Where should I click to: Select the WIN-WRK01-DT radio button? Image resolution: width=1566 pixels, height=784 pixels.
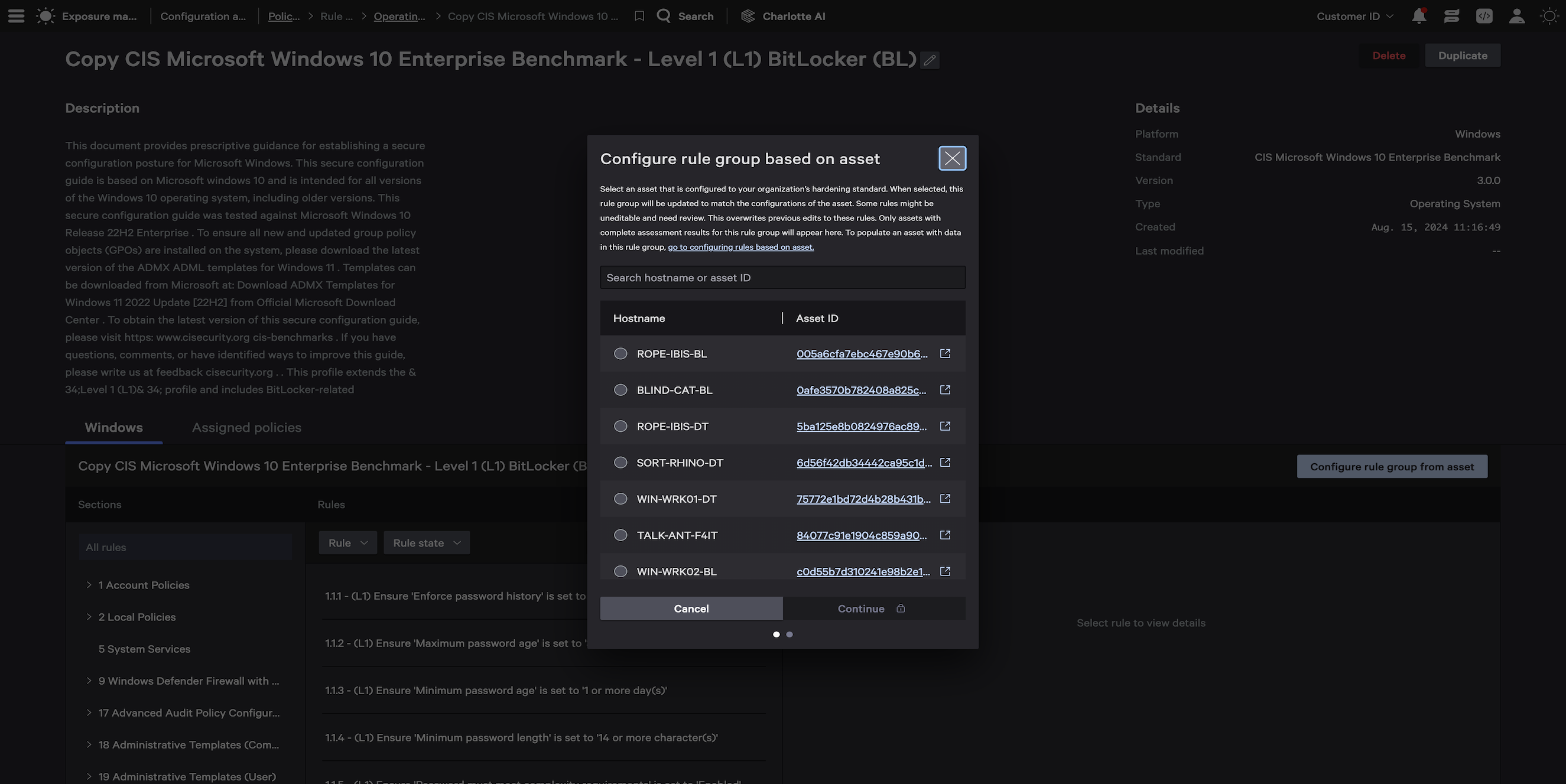click(620, 499)
